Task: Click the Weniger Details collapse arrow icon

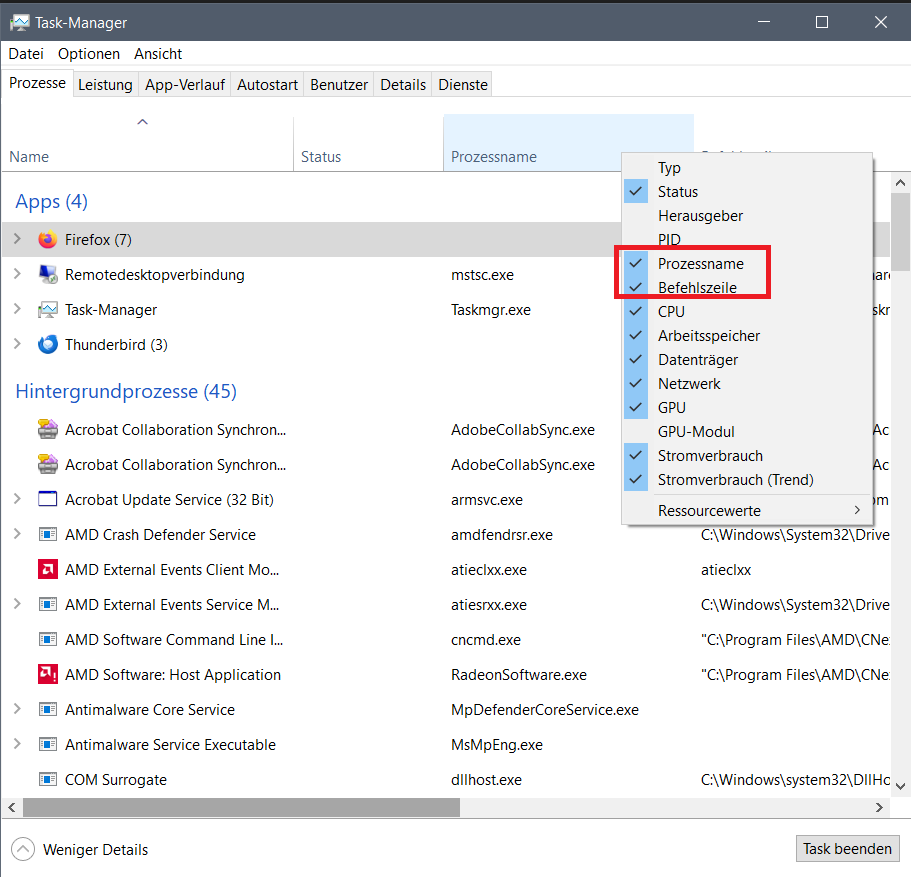Action: [23, 849]
